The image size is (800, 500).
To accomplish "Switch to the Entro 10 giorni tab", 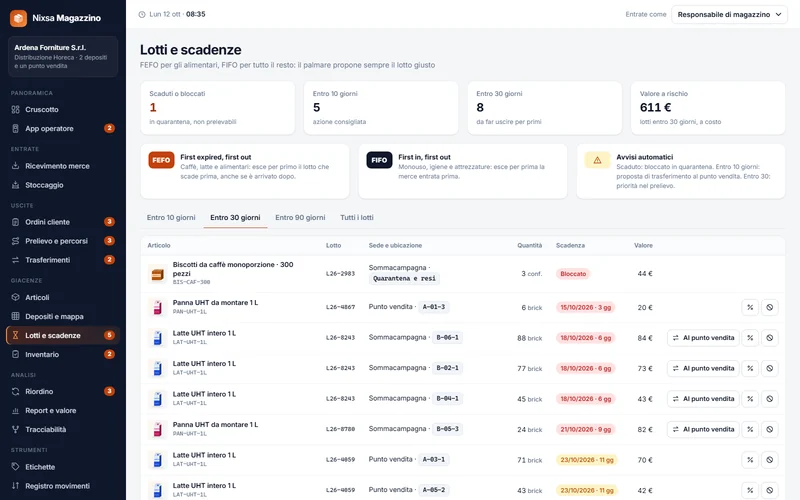I will [x=171, y=217].
